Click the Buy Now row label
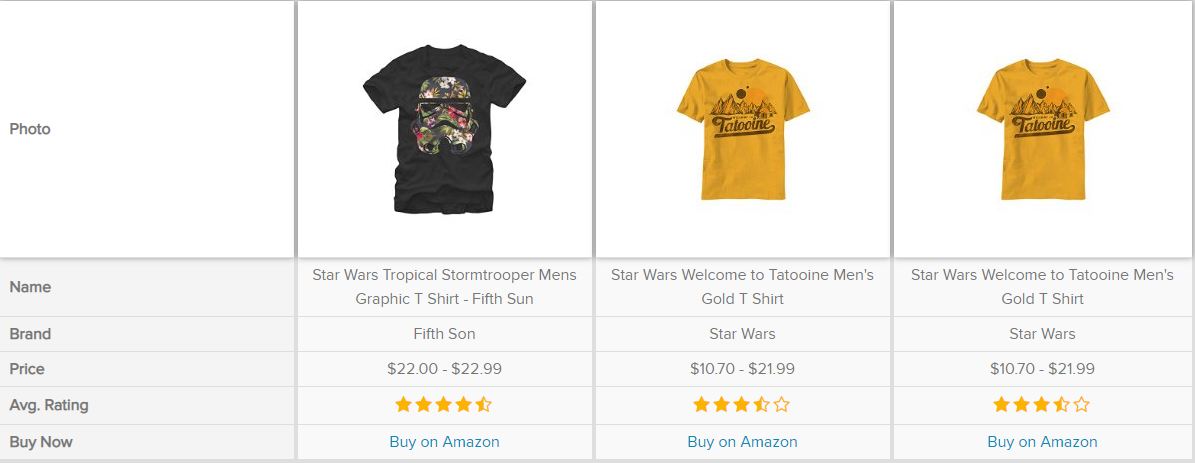 click(41, 441)
